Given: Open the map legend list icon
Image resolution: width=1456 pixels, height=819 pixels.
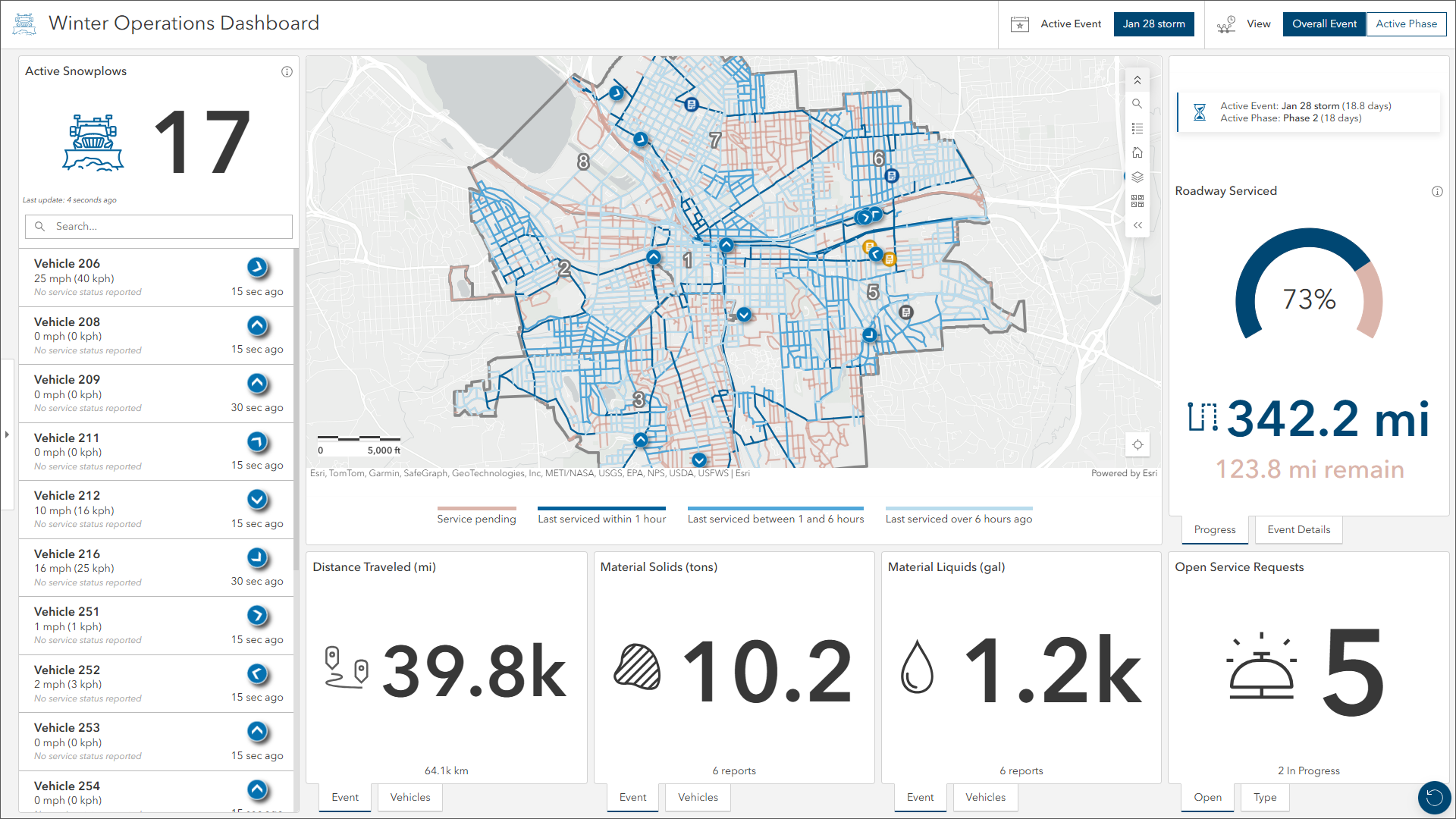Looking at the screenshot, I should click(1137, 128).
